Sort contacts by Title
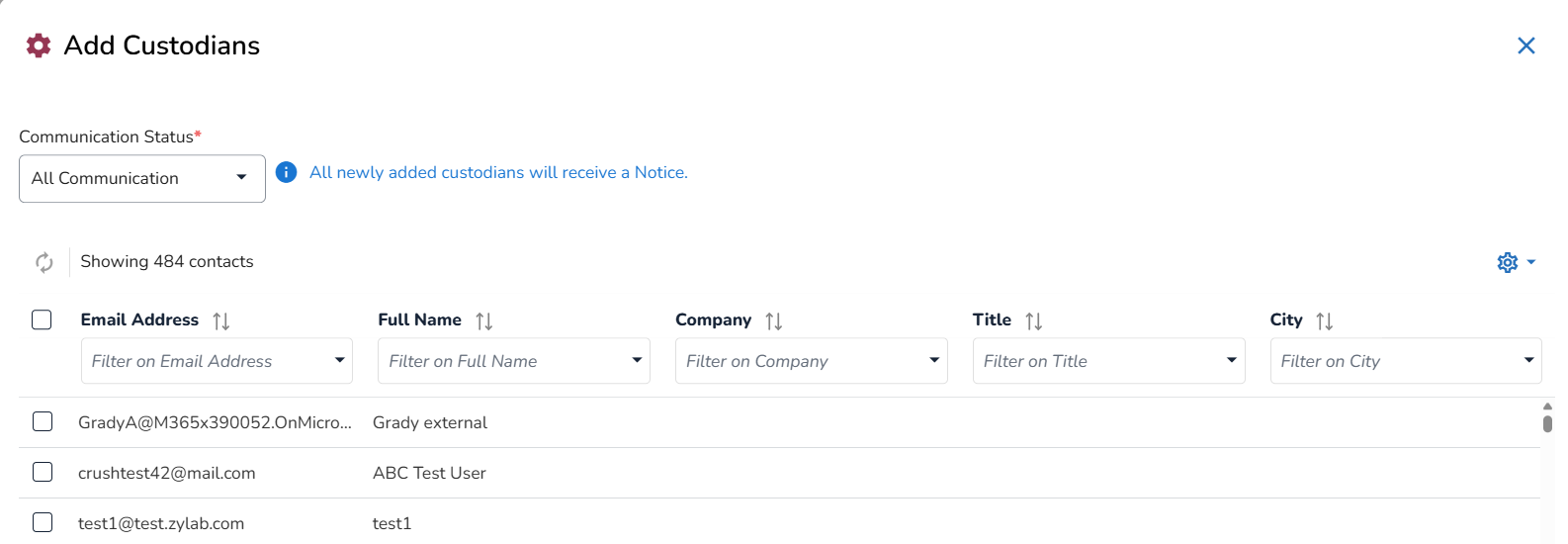The width and height of the screenshot is (1568, 544). [1034, 320]
